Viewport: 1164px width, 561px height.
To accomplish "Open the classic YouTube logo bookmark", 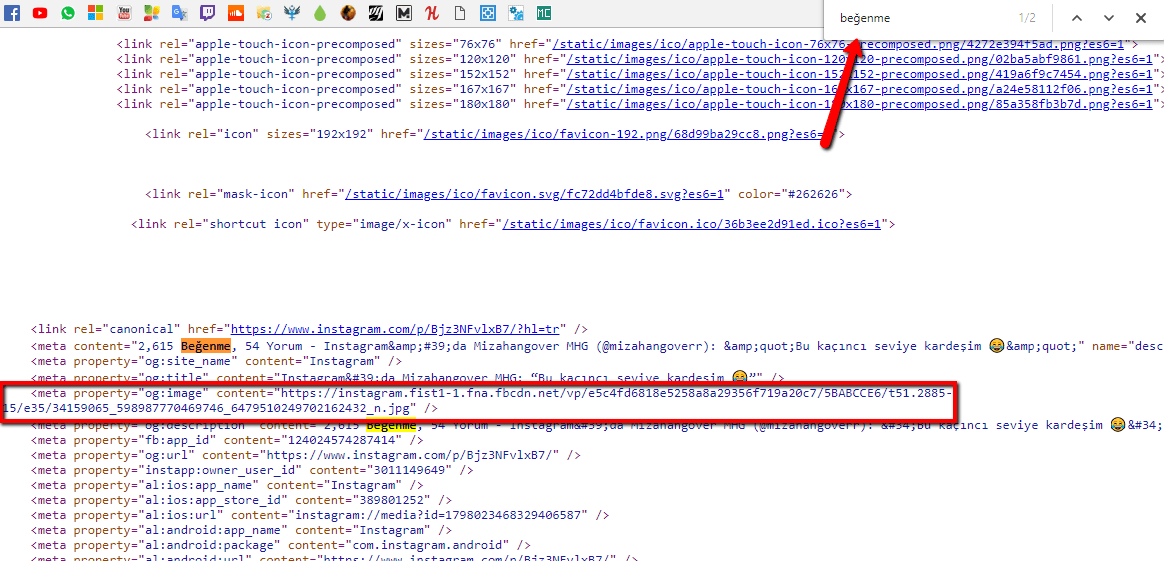I will pyautogui.click(x=124, y=13).
